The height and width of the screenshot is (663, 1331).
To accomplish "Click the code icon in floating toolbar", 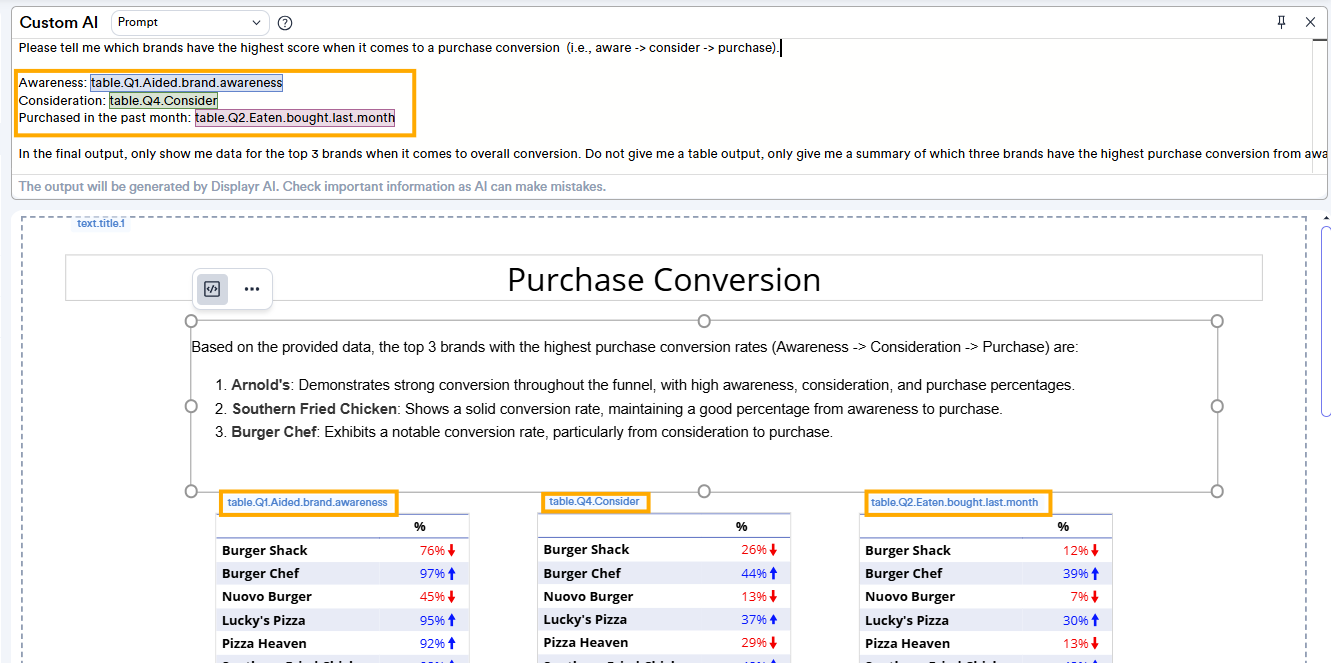I will tap(212, 289).
